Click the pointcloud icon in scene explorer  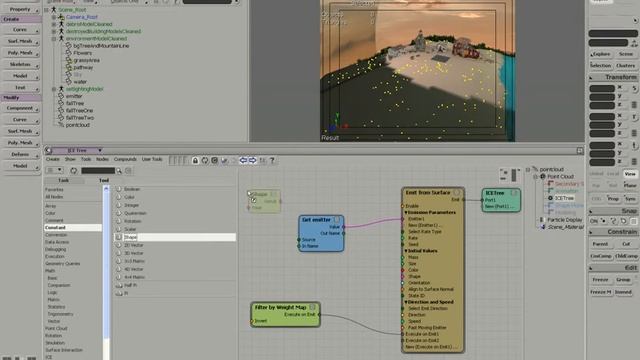pyautogui.click(x=61, y=125)
